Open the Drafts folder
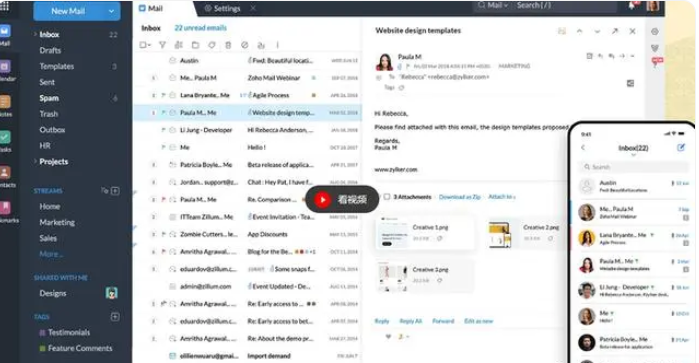Viewport: 699px width, 363px height. coord(50,50)
